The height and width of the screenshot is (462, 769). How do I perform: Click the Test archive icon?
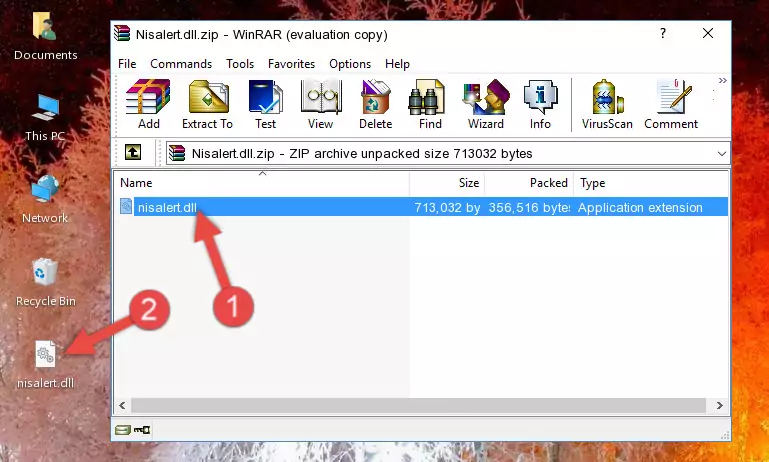click(x=265, y=104)
